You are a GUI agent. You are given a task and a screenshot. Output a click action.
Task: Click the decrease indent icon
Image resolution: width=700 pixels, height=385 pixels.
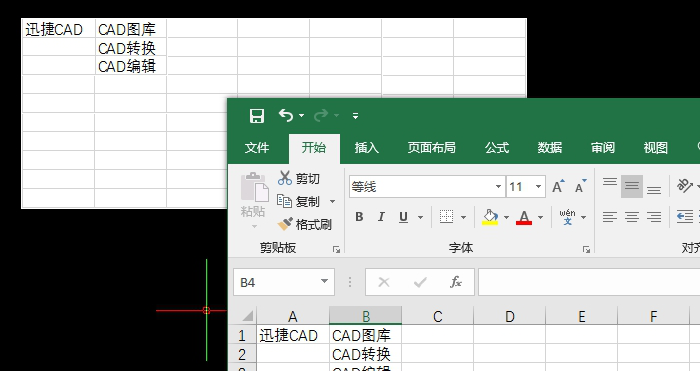(x=684, y=217)
